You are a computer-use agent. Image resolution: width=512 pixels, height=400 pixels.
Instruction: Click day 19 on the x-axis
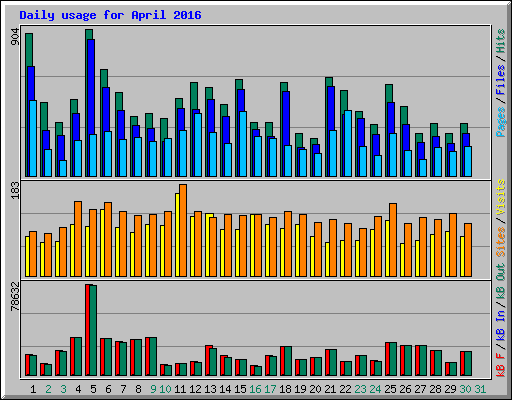300,389
